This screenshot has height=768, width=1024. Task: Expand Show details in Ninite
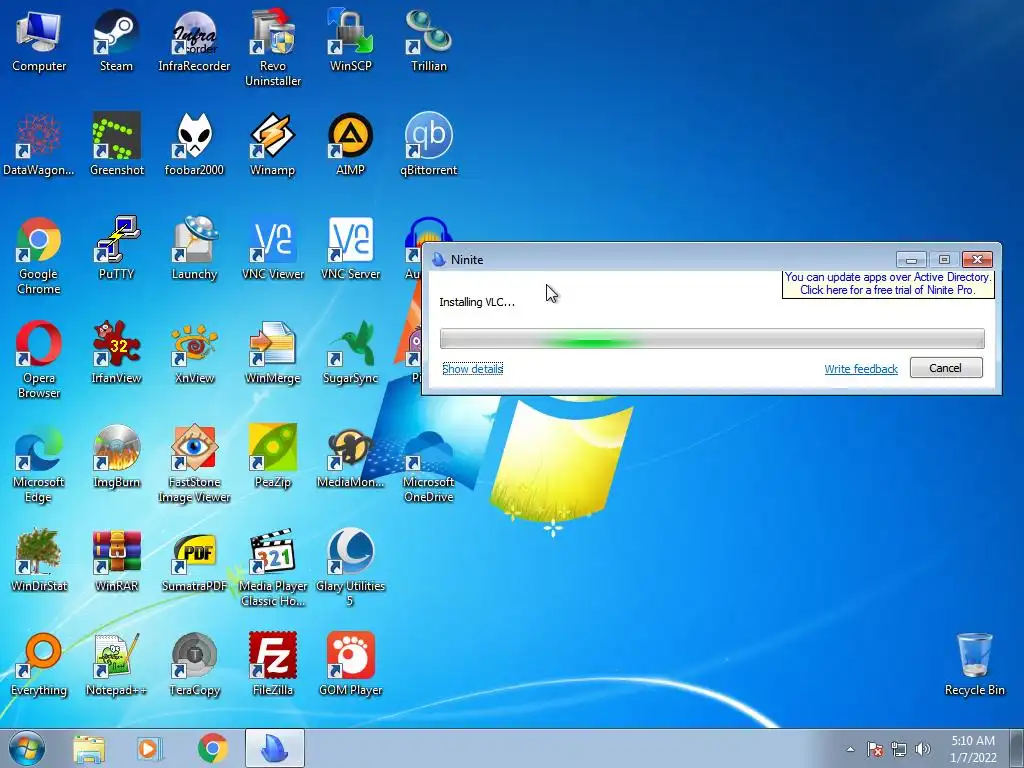pos(472,369)
